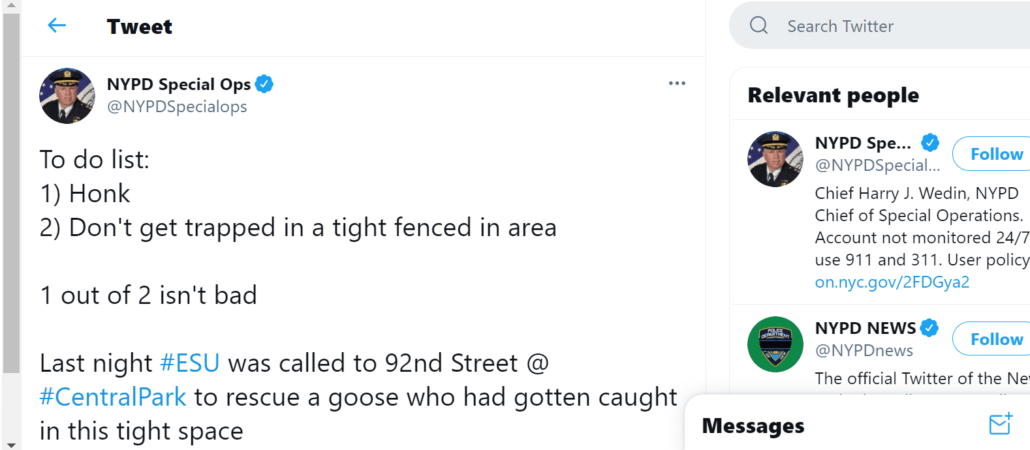Click the NYPD NEWS green avatar
This screenshot has height=450, width=1030.
click(775, 344)
